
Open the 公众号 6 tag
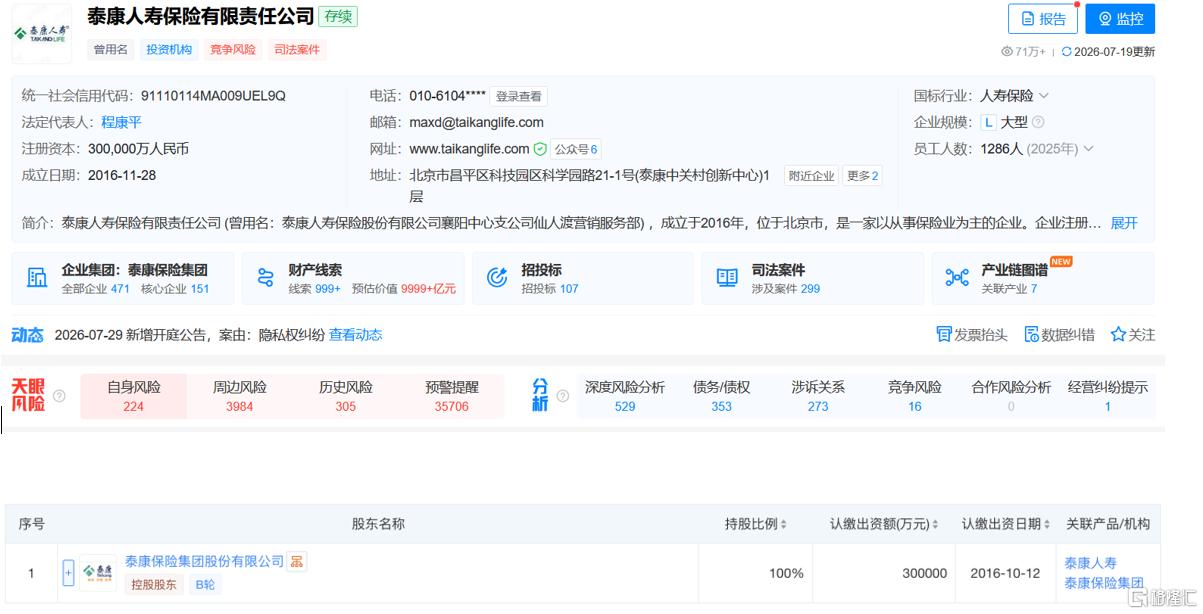(x=576, y=149)
